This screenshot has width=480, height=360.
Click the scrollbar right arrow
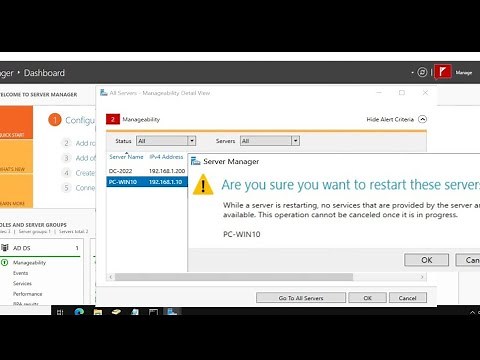click(422, 277)
